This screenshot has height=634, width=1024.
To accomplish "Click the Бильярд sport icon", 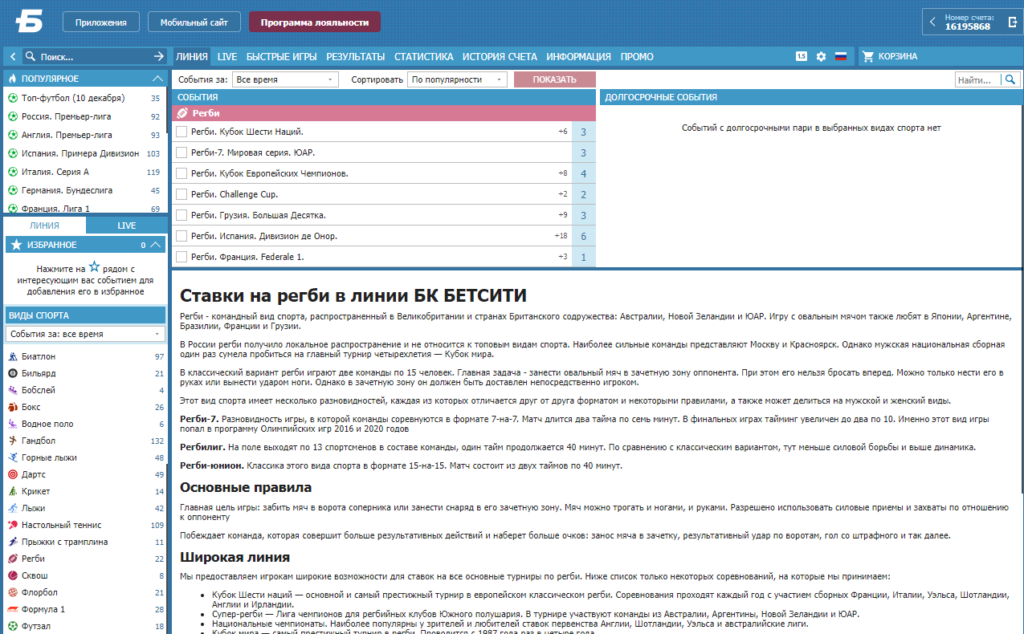I will (12, 373).
